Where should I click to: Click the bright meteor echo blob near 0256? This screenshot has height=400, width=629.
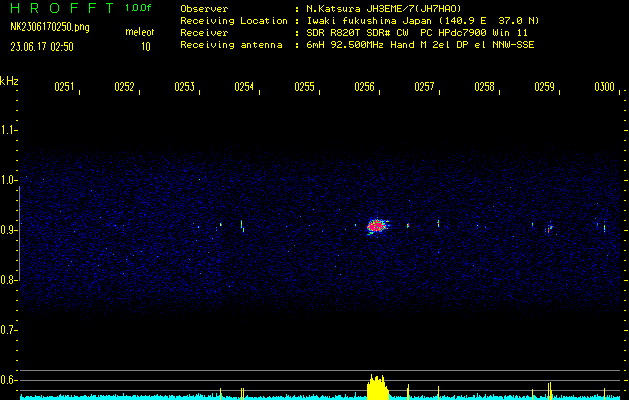coord(377,227)
